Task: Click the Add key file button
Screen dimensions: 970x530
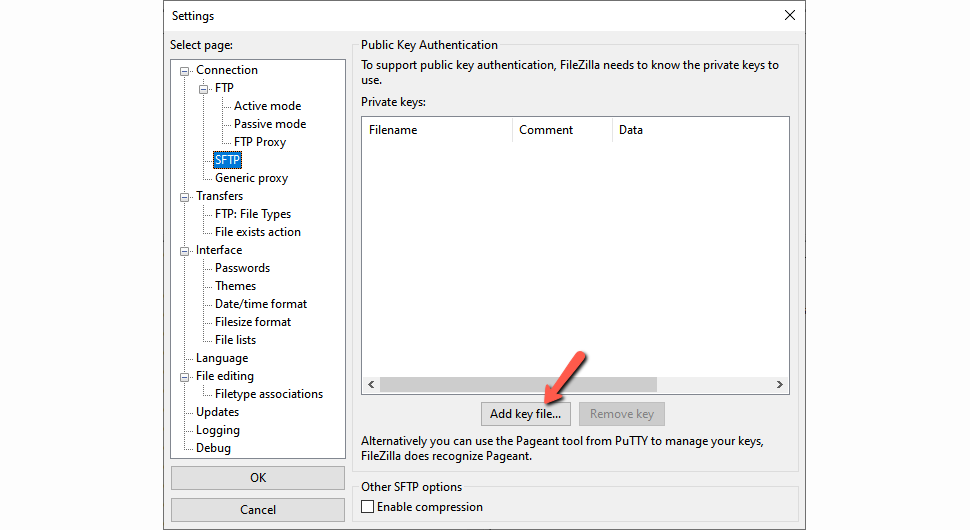Action: 526,414
